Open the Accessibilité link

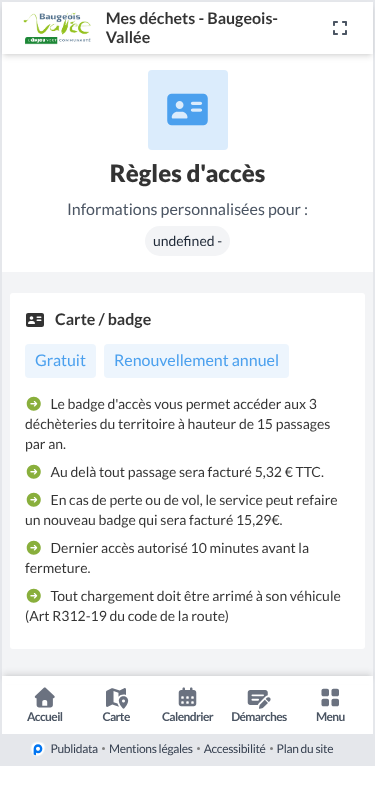[x=235, y=749]
